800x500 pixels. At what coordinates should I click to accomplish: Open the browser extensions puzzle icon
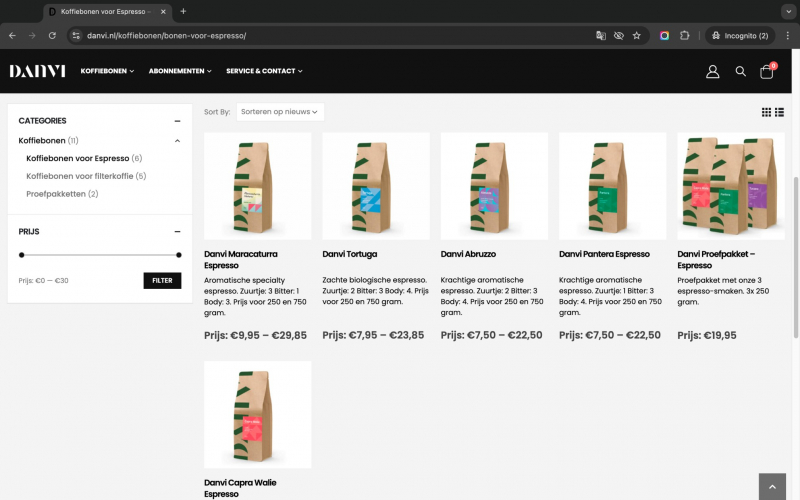tap(684, 36)
